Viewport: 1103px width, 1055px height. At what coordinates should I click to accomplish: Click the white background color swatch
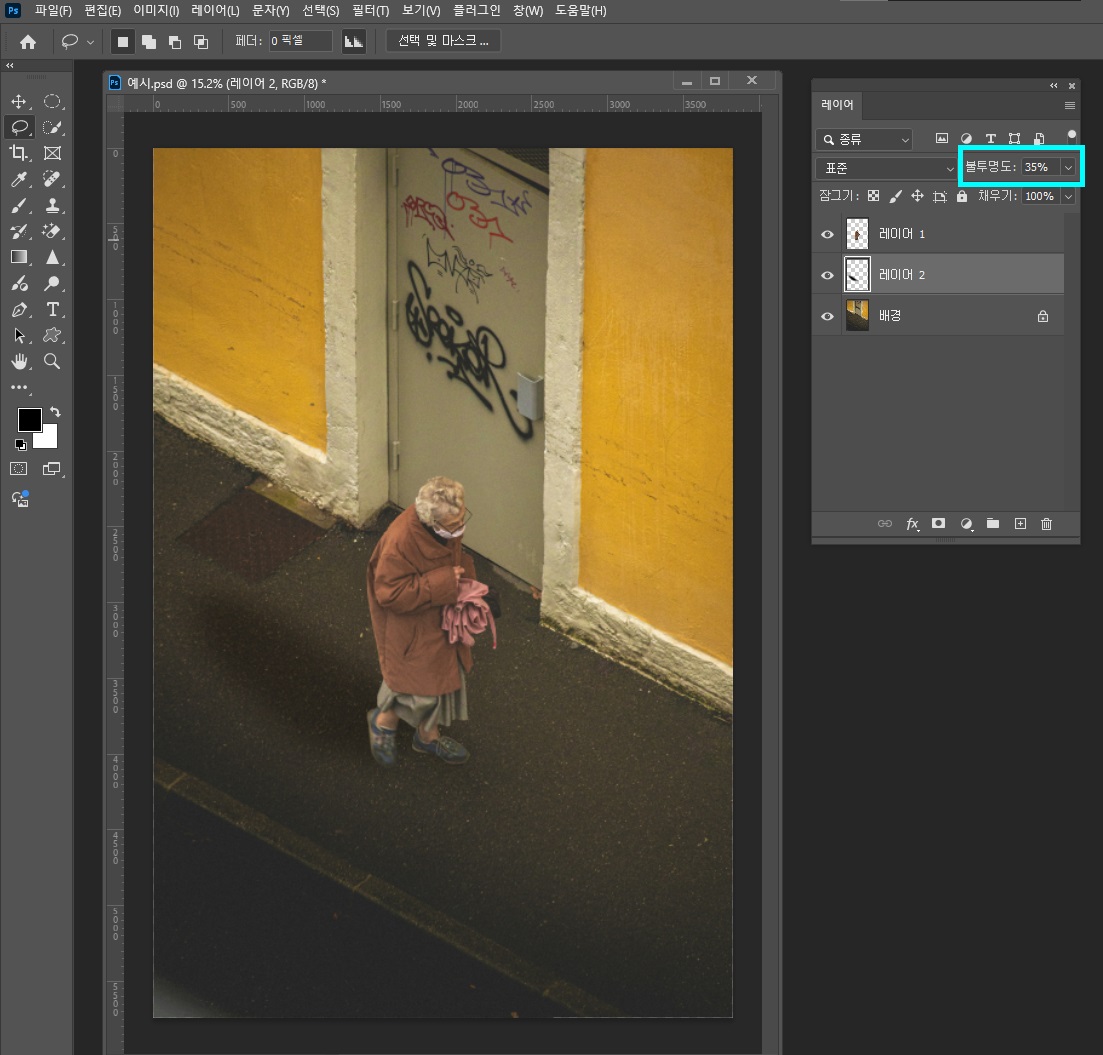[49, 440]
